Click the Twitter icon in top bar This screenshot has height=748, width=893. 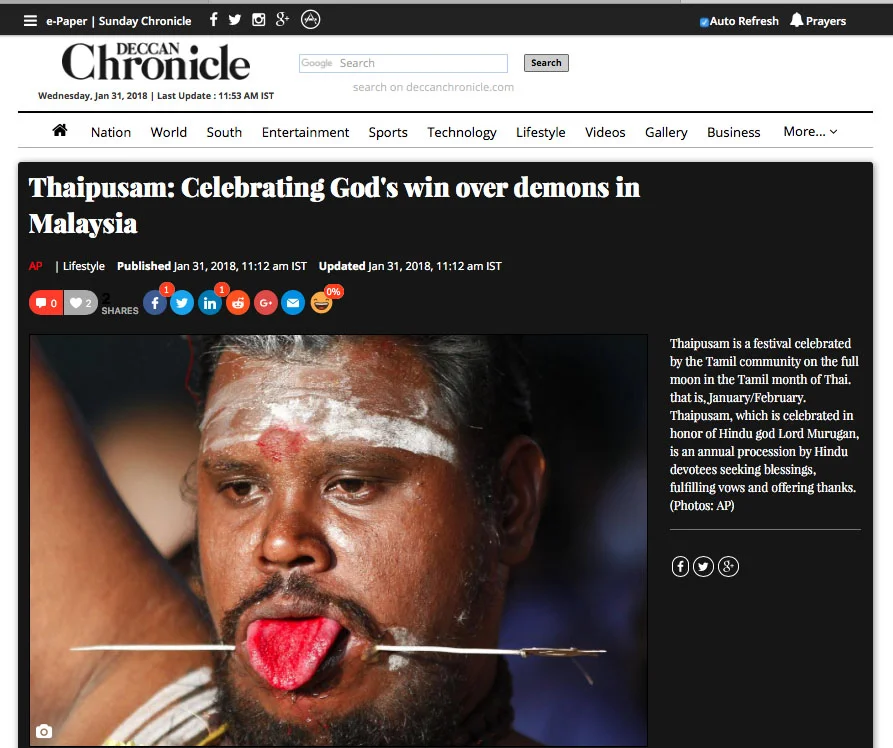(235, 20)
